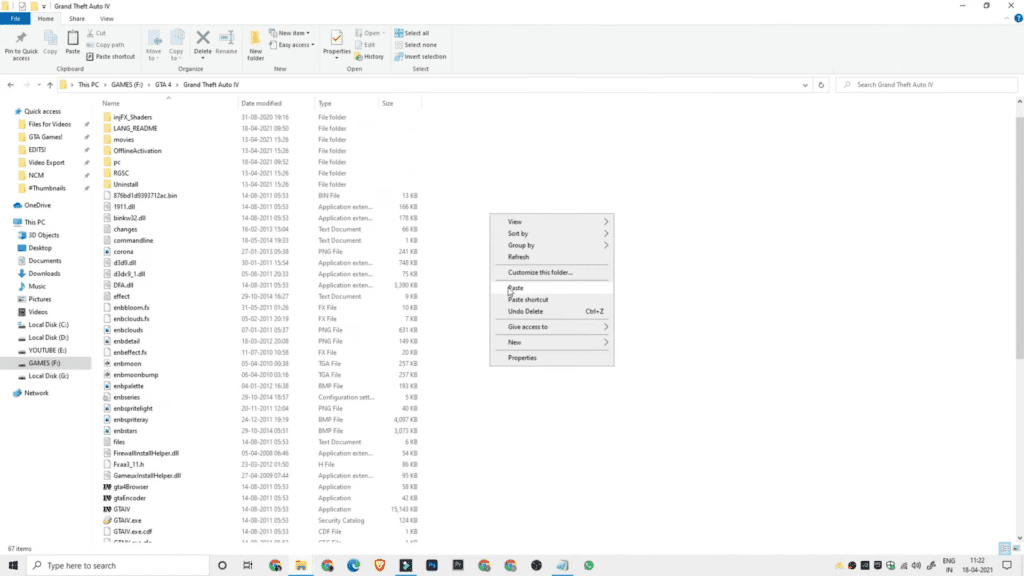Expand the Sort by submenu in context menu

557,233
